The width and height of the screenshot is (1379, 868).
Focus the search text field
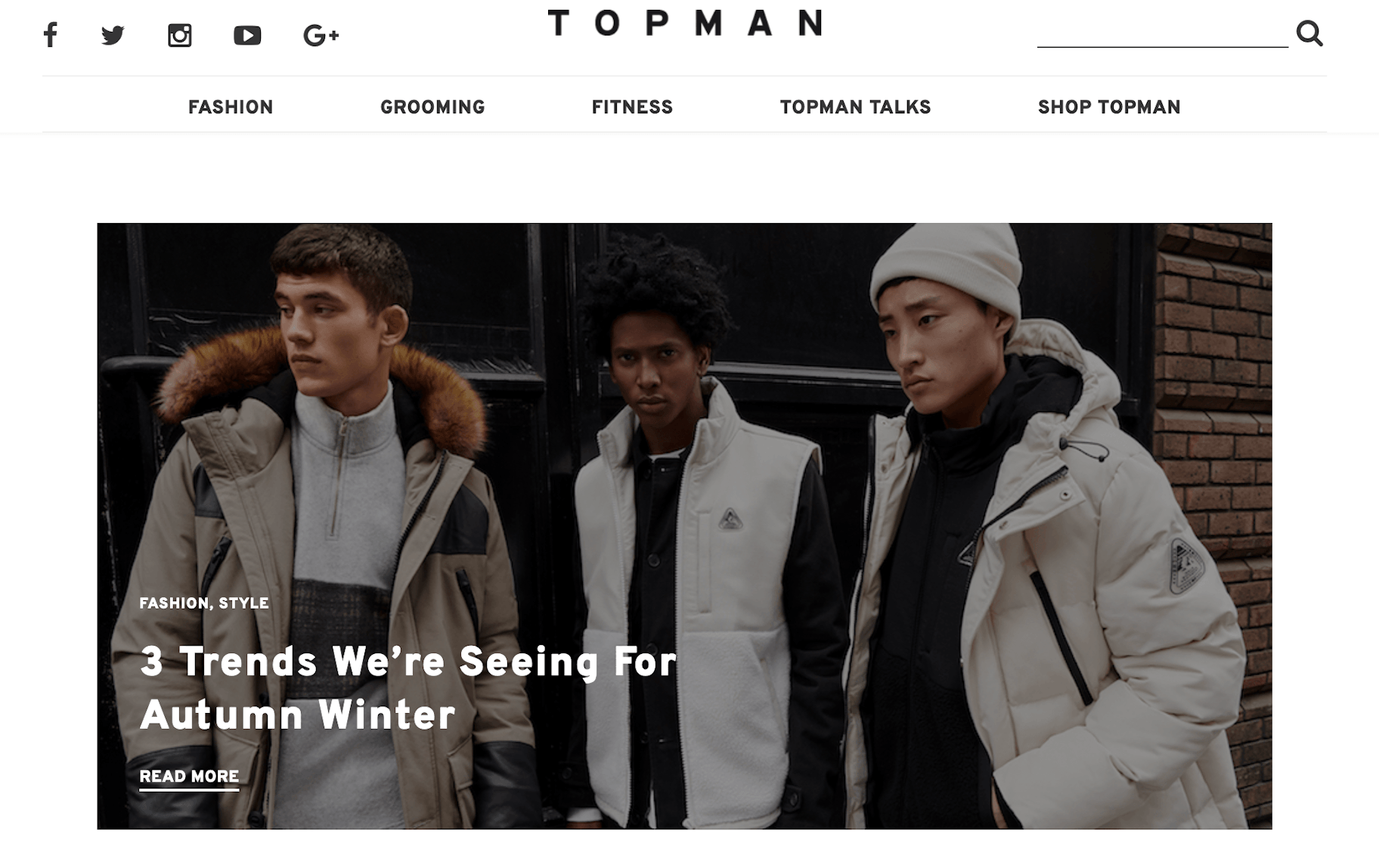tap(1163, 33)
